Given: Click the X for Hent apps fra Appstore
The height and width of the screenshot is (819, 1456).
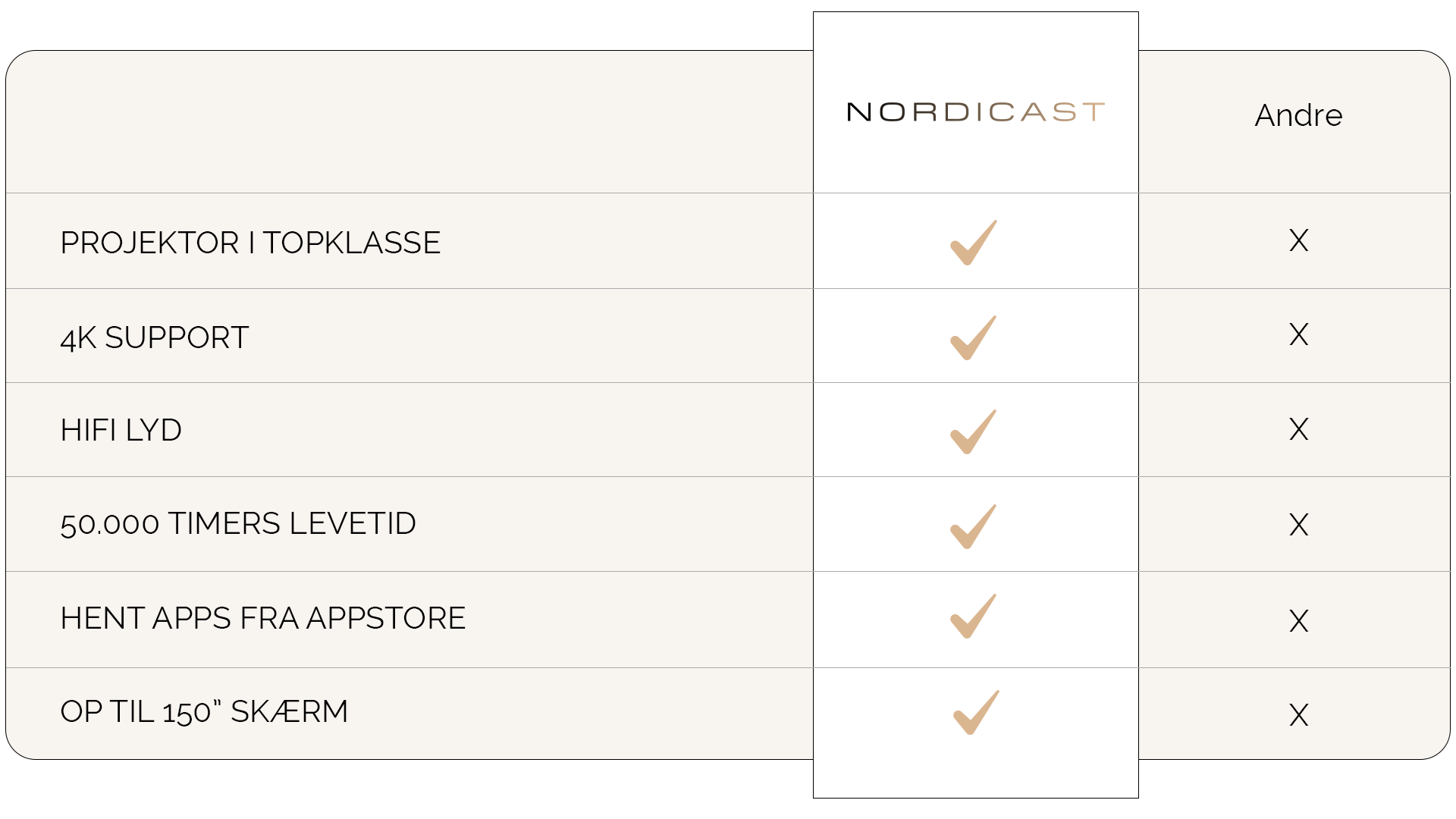Looking at the screenshot, I should (x=1299, y=621).
